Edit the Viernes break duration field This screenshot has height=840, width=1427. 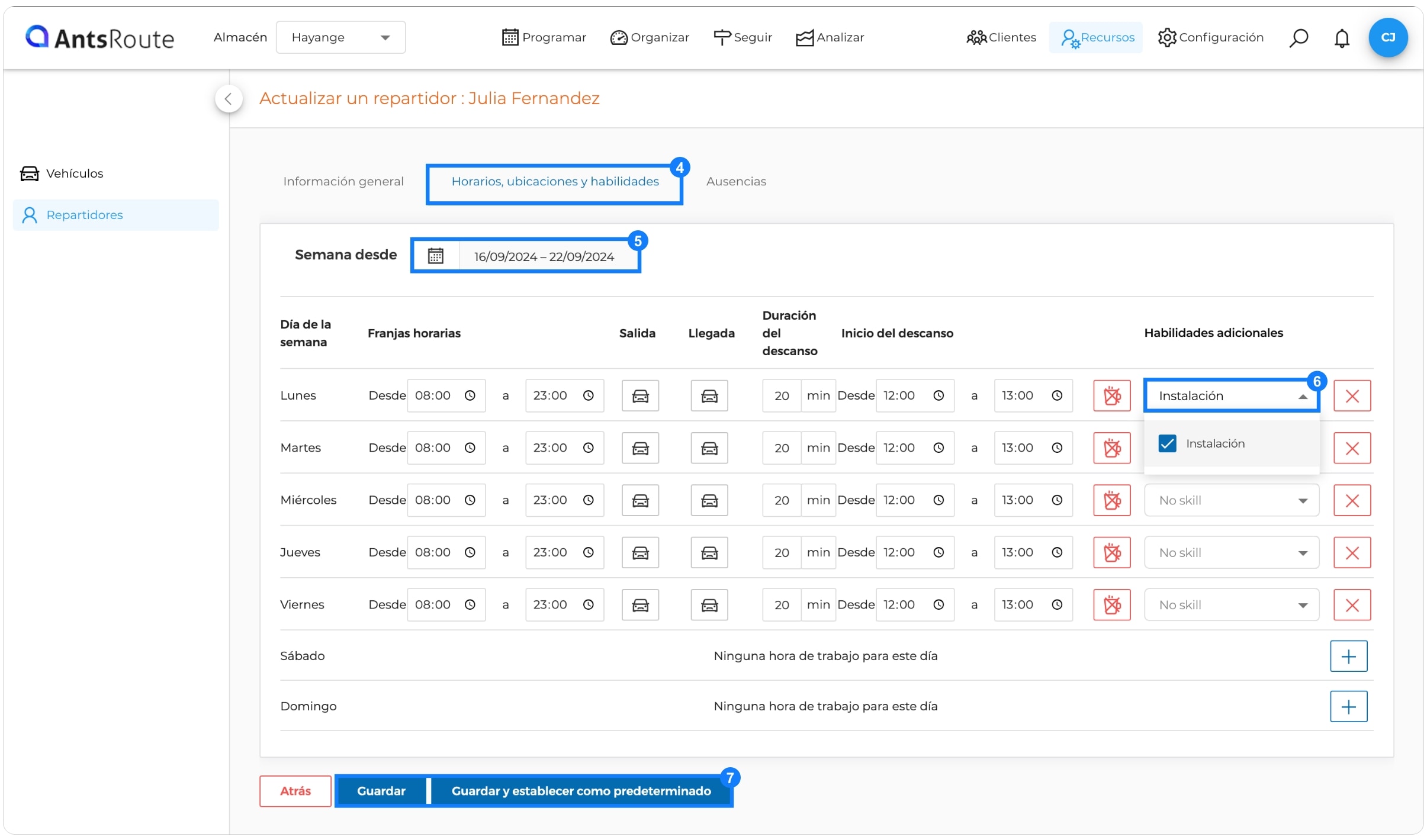(782, 605)
